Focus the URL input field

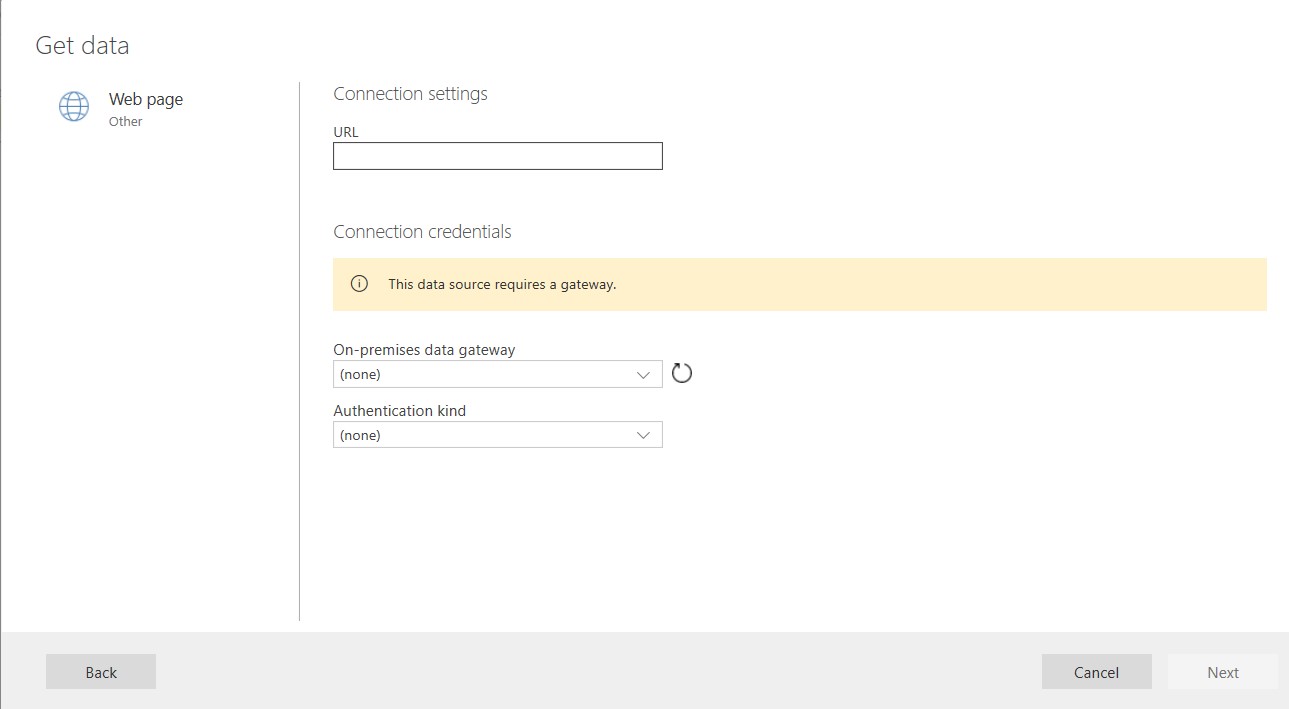point(497,156)
